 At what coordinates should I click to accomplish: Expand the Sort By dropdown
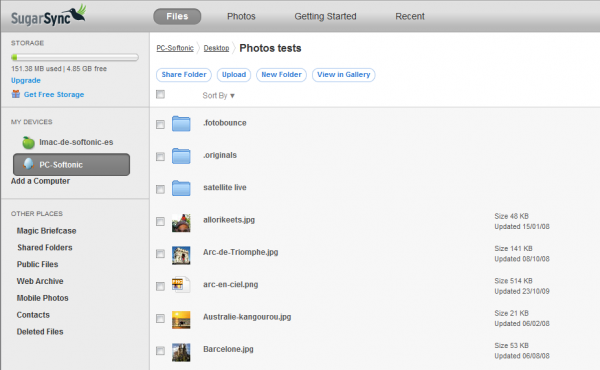point(218,96)
